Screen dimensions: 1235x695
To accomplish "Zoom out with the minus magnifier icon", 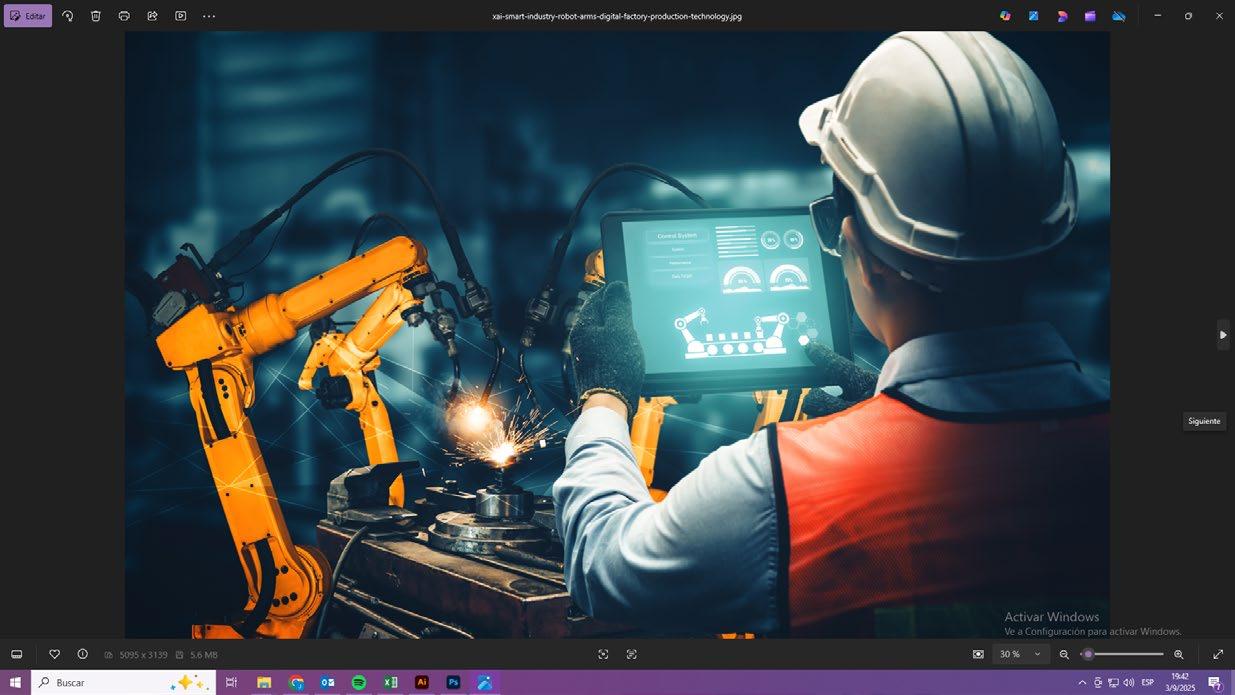I will point(1064,654).
